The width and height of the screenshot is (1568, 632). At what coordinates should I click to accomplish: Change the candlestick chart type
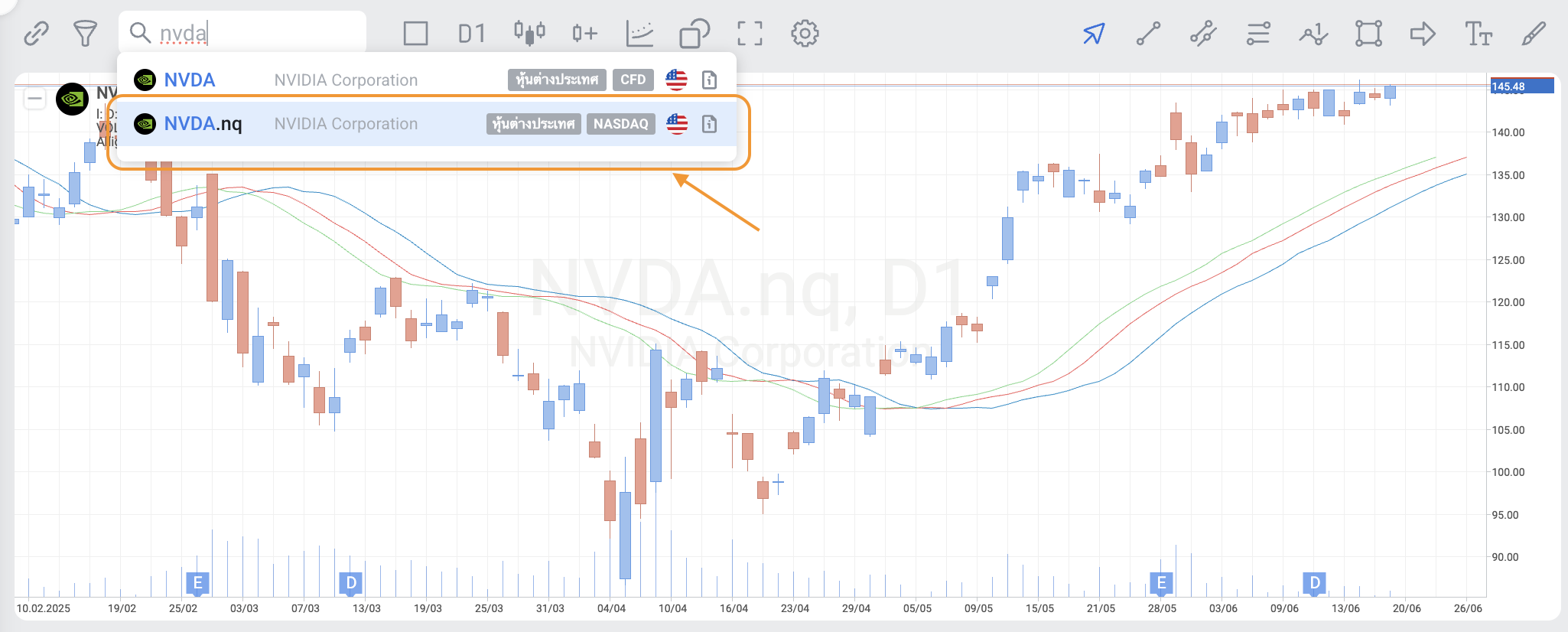point(529,33)
